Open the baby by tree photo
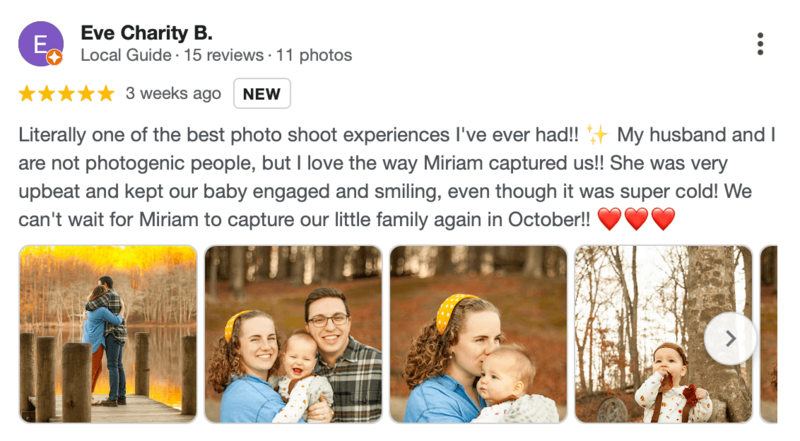The image size is (800, 441). coord(650,334)
